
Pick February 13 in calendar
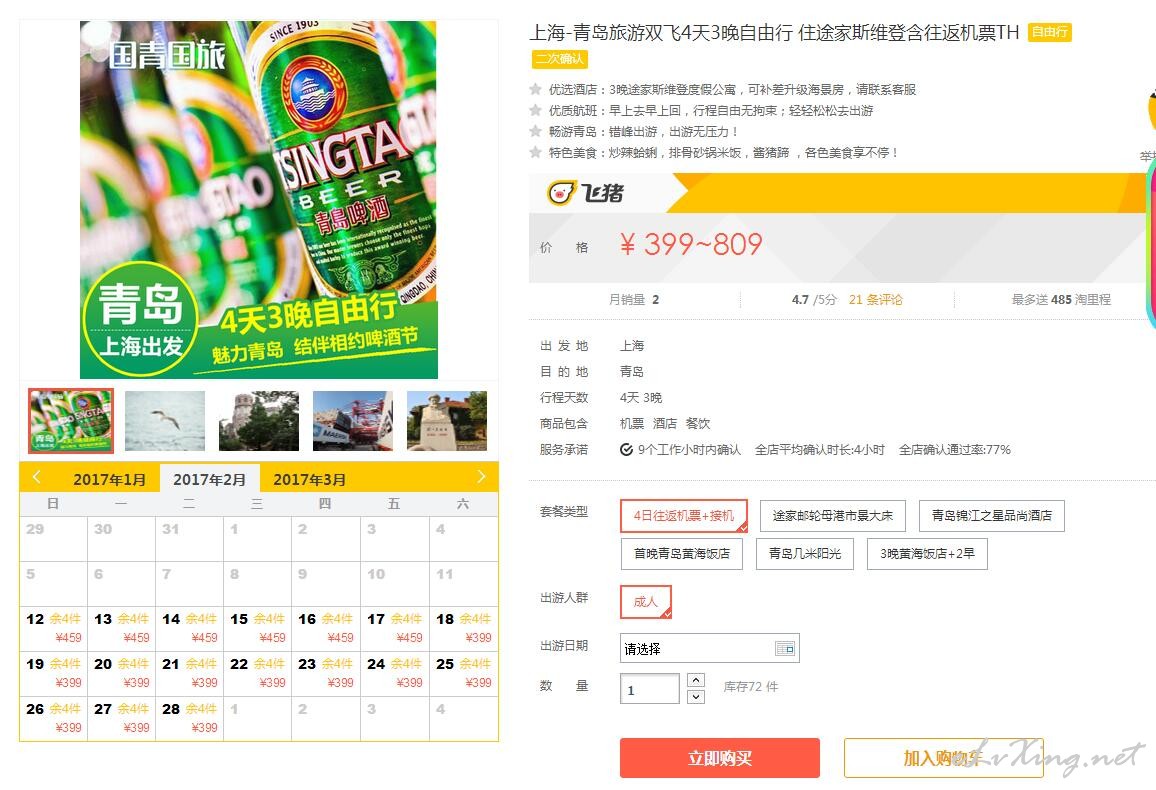[122, 629]
